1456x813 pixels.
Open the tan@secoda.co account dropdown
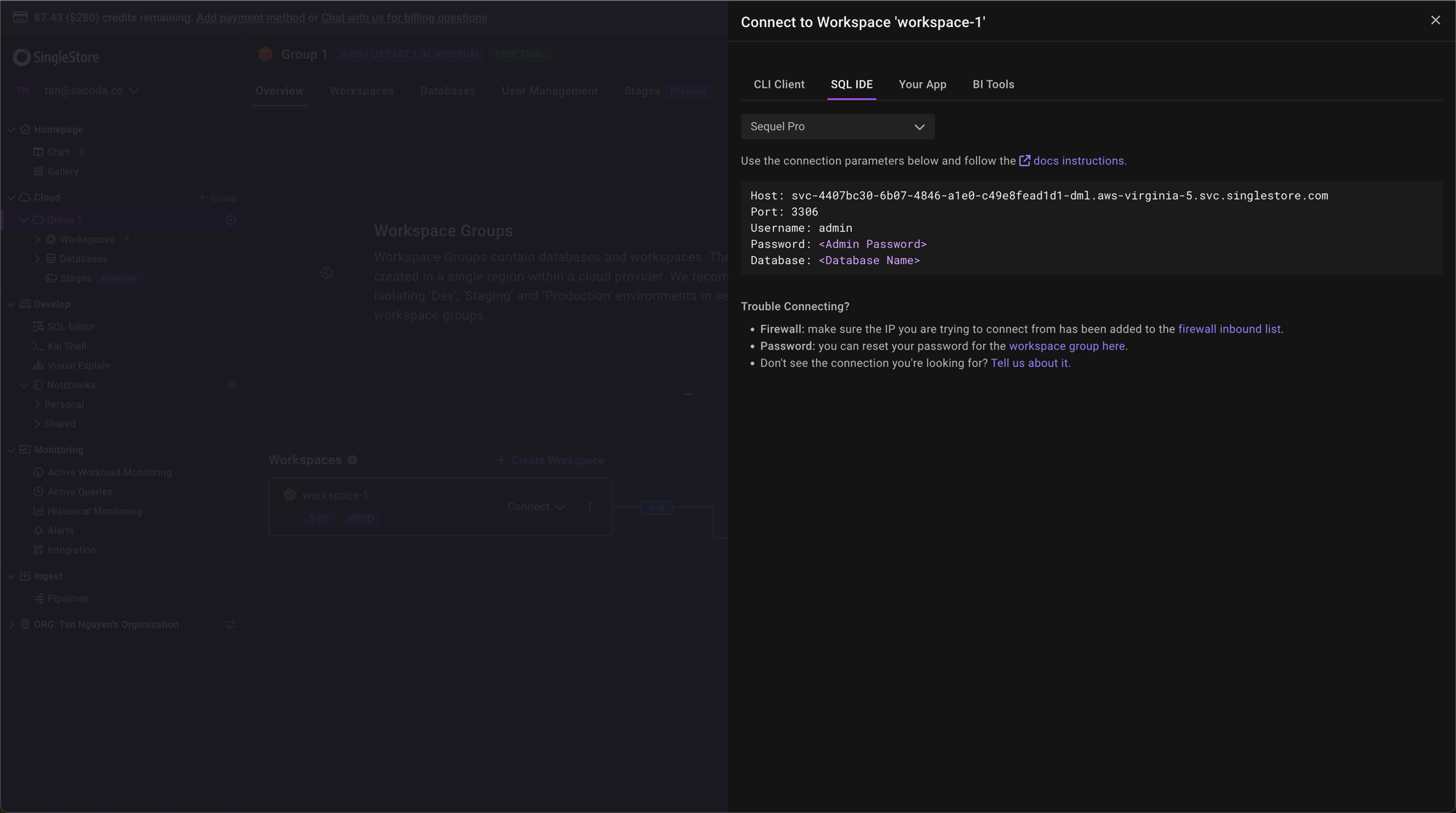(x=91, y=90)
